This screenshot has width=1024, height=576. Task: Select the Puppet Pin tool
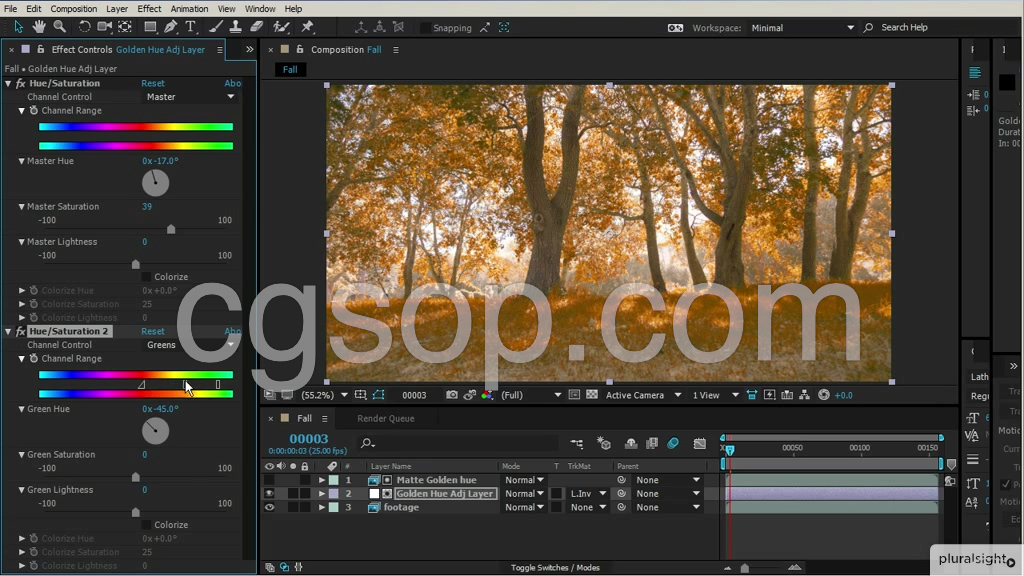click(308, 27)
